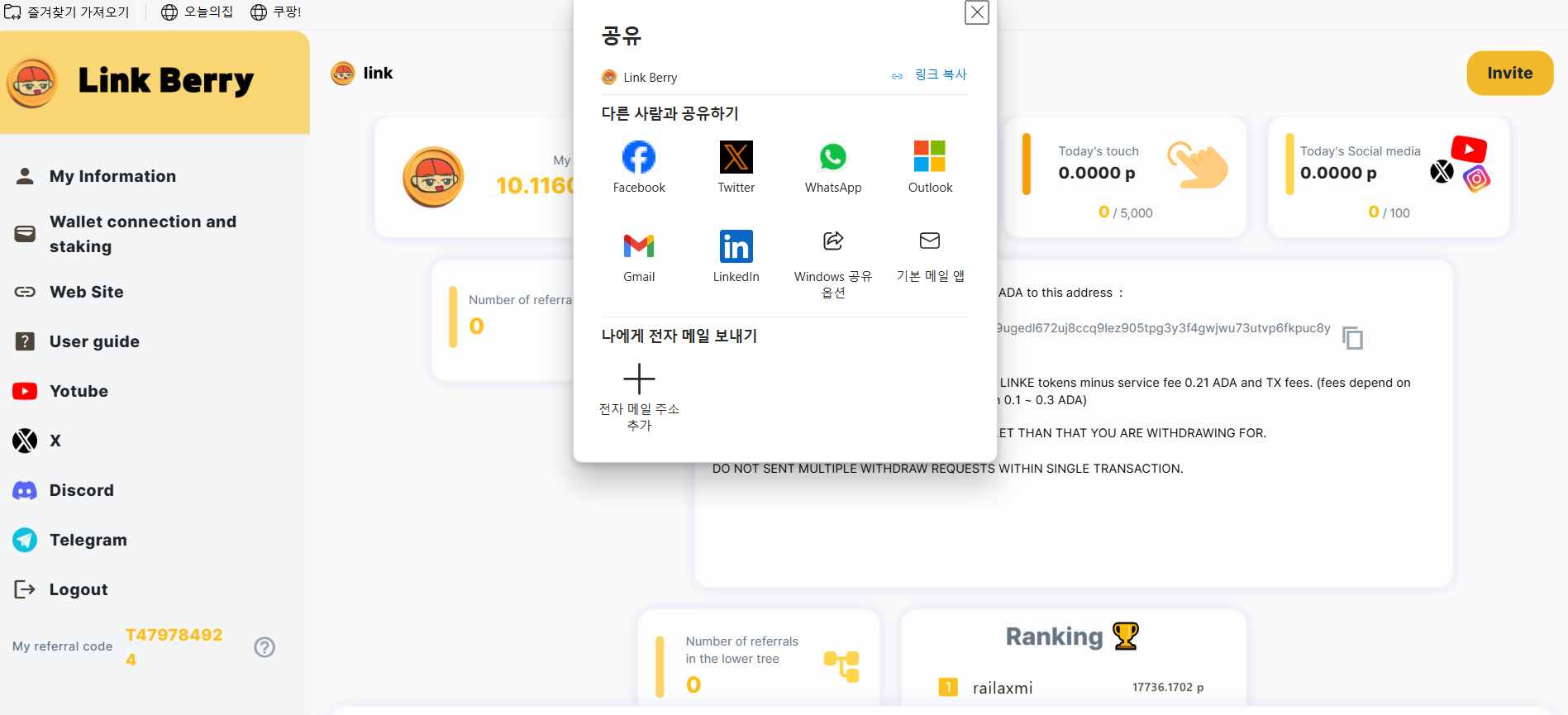This screenshot has width=1568, height=715.
Task: Click railaxmi ranking entry
Action: click(x=1003, y=688)
